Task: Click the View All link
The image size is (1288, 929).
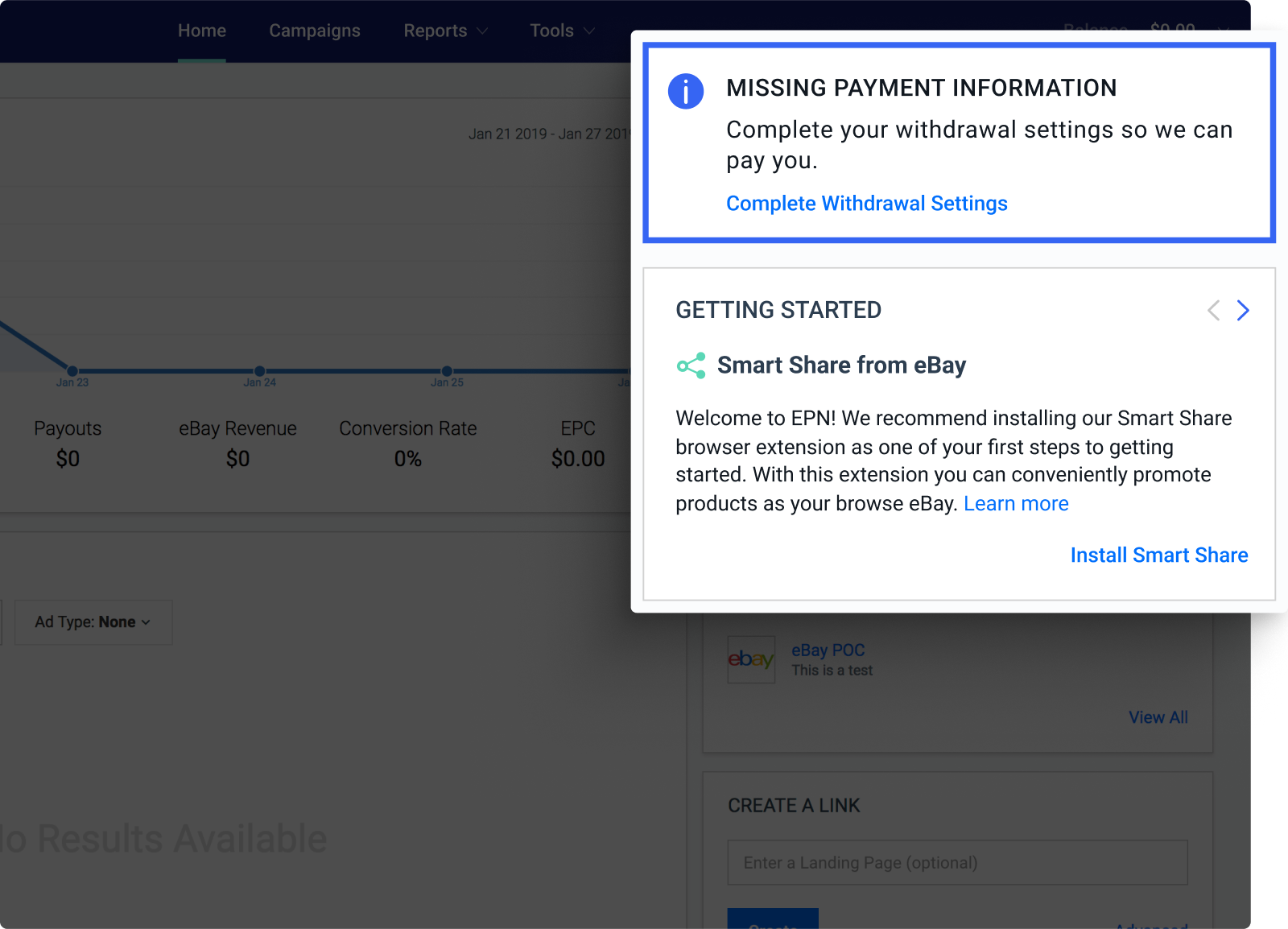Action: (1158, 717)
